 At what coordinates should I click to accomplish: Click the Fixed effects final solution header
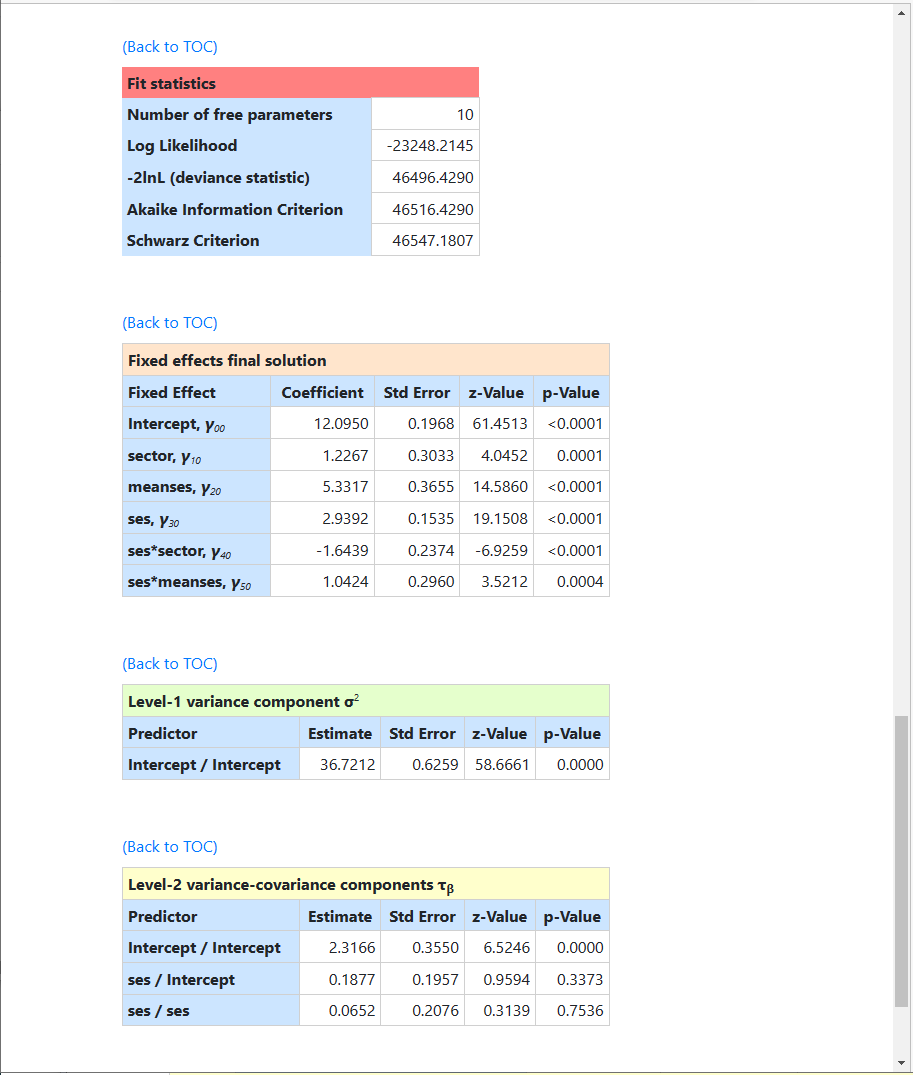pos(365,360)
